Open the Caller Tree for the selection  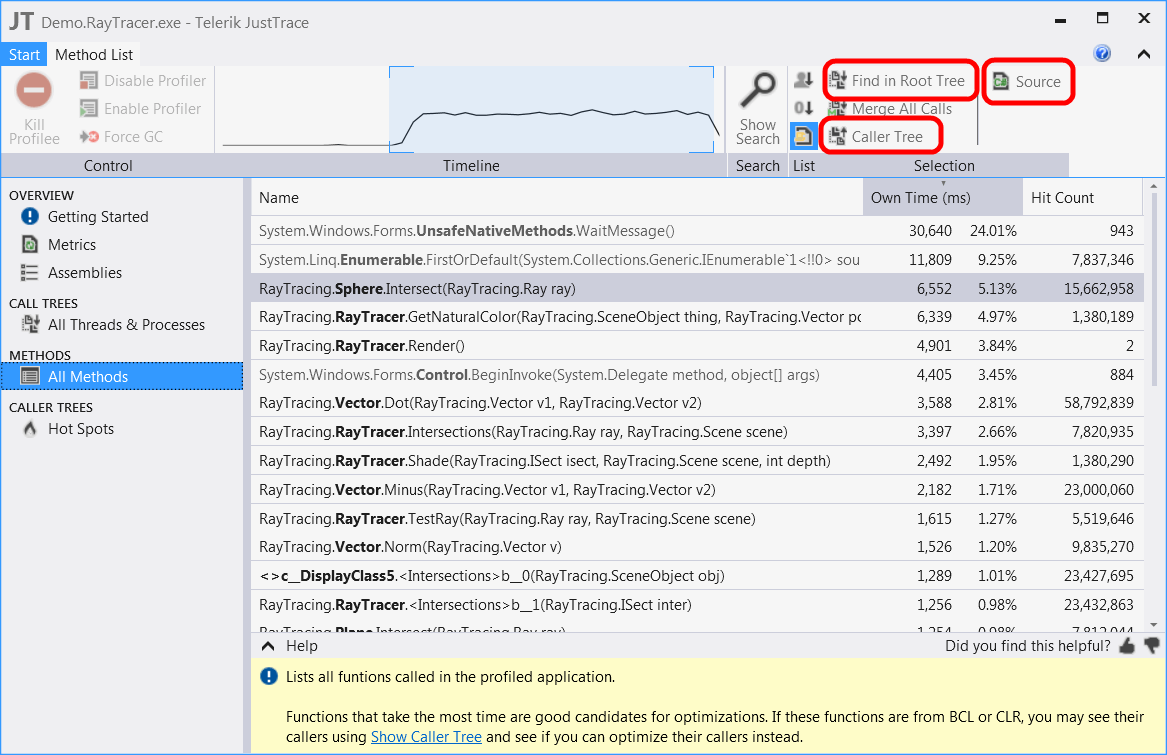[877, 136]
